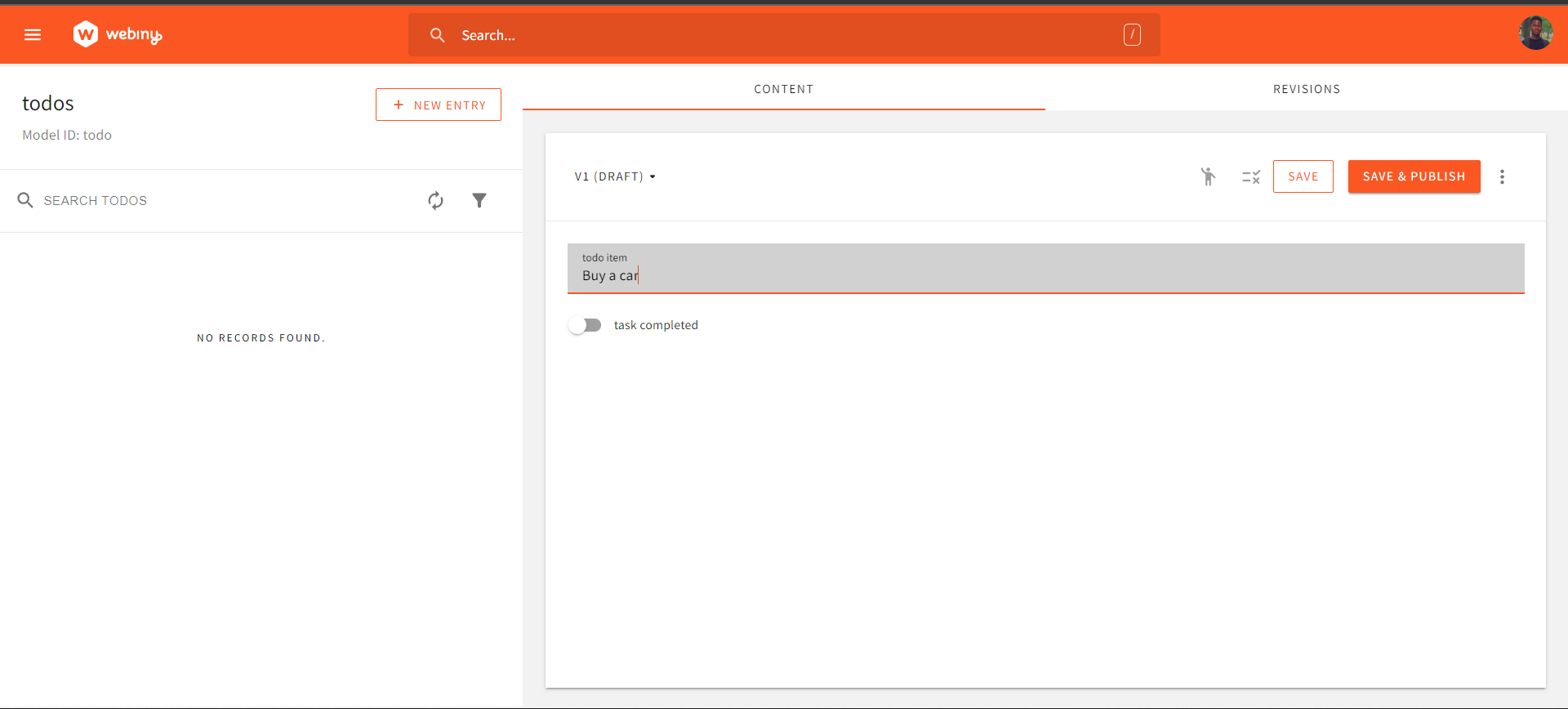Click the refresh icon in the todos list

pos(436,201)
